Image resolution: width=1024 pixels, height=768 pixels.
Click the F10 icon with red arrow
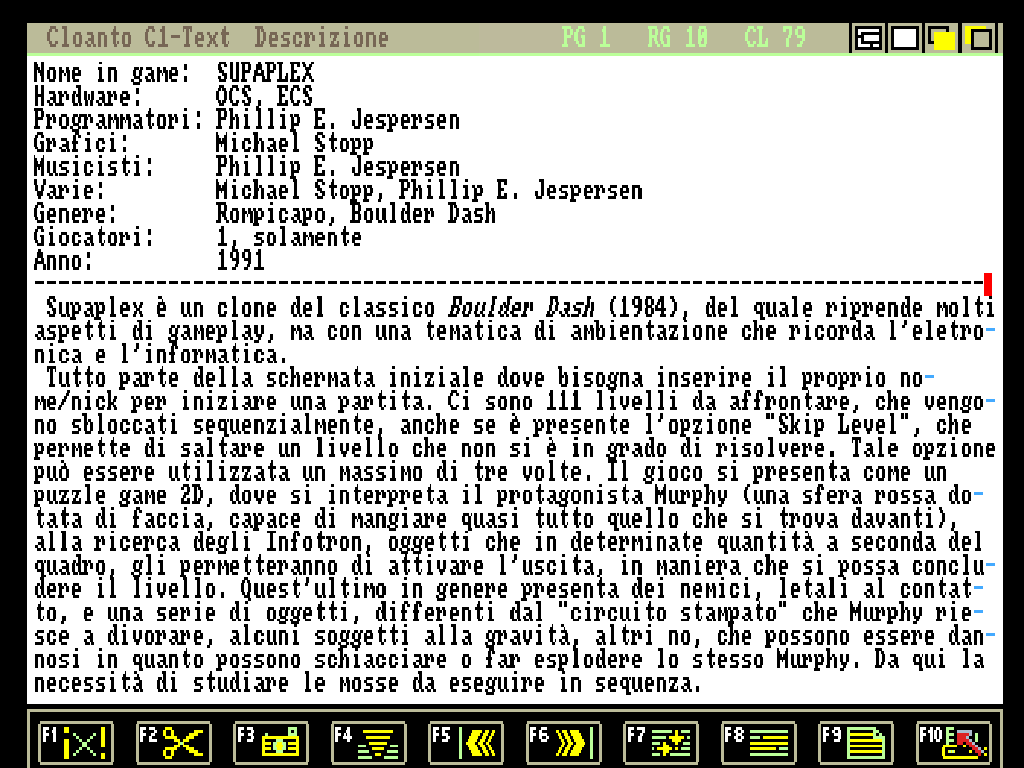(954, 742)
